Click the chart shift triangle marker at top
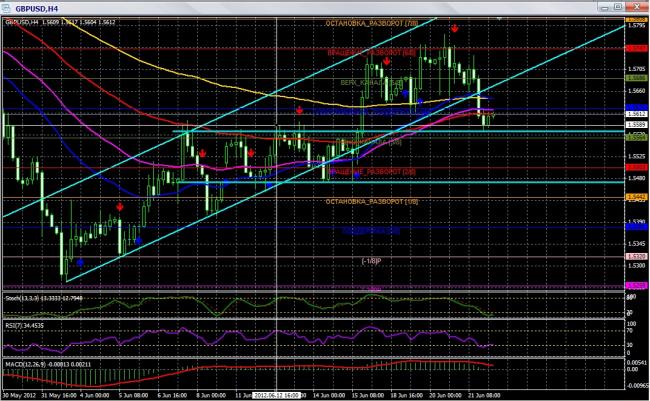650x401 pixels. point(499,18)
